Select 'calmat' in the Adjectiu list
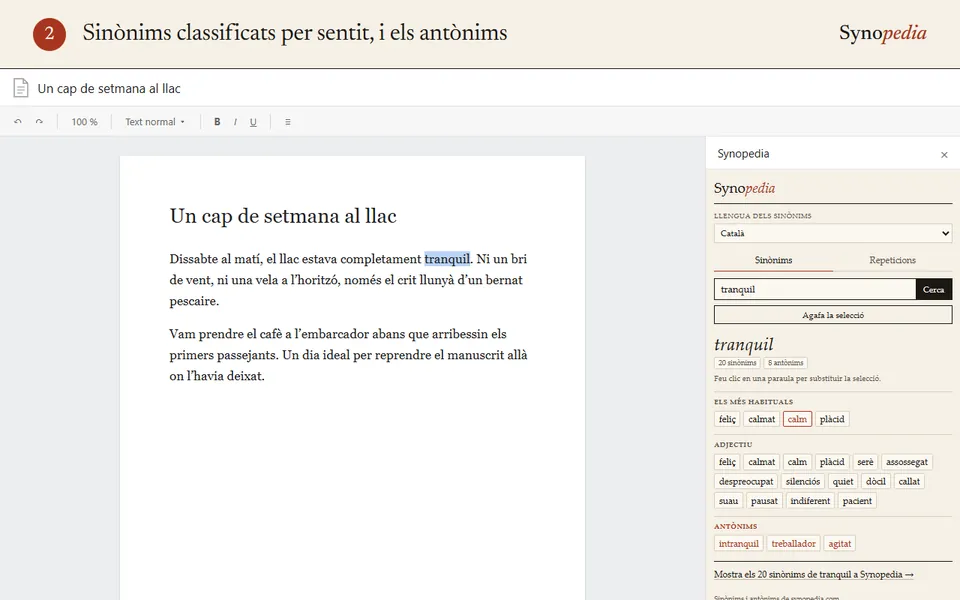The image size is (960, 600). [762, 462]
